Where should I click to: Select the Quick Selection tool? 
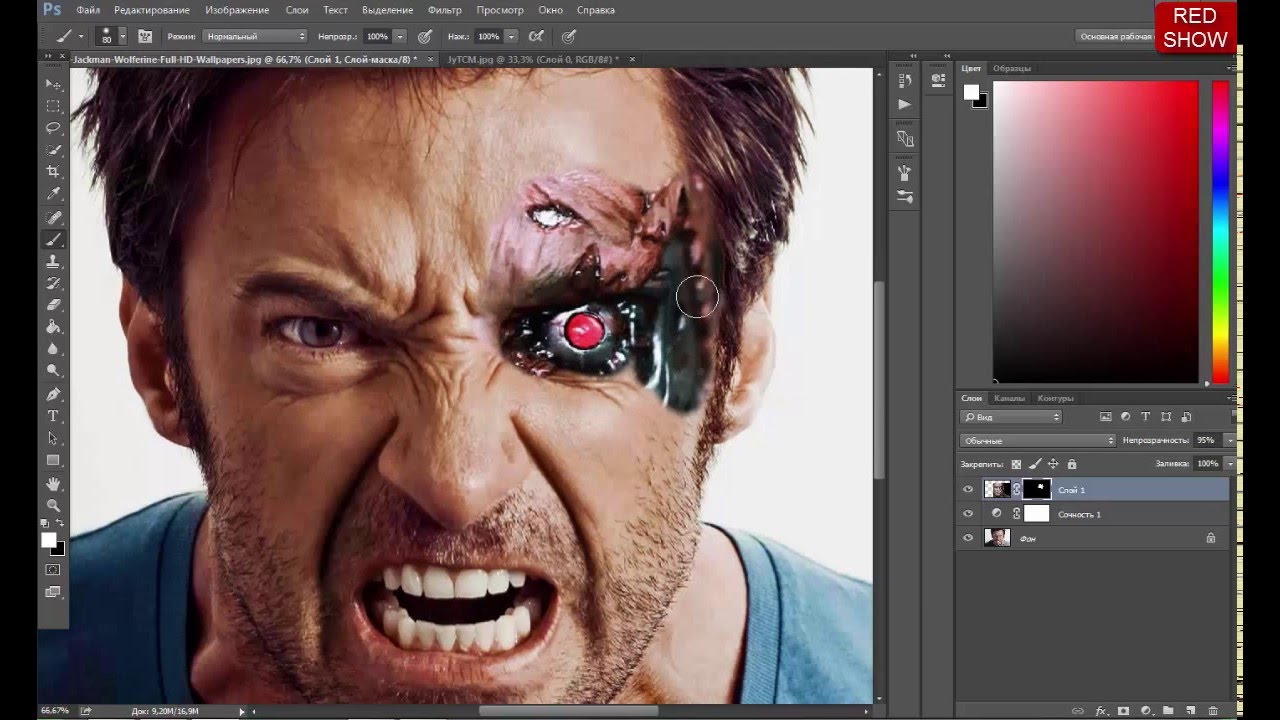(x=53, y=150)
